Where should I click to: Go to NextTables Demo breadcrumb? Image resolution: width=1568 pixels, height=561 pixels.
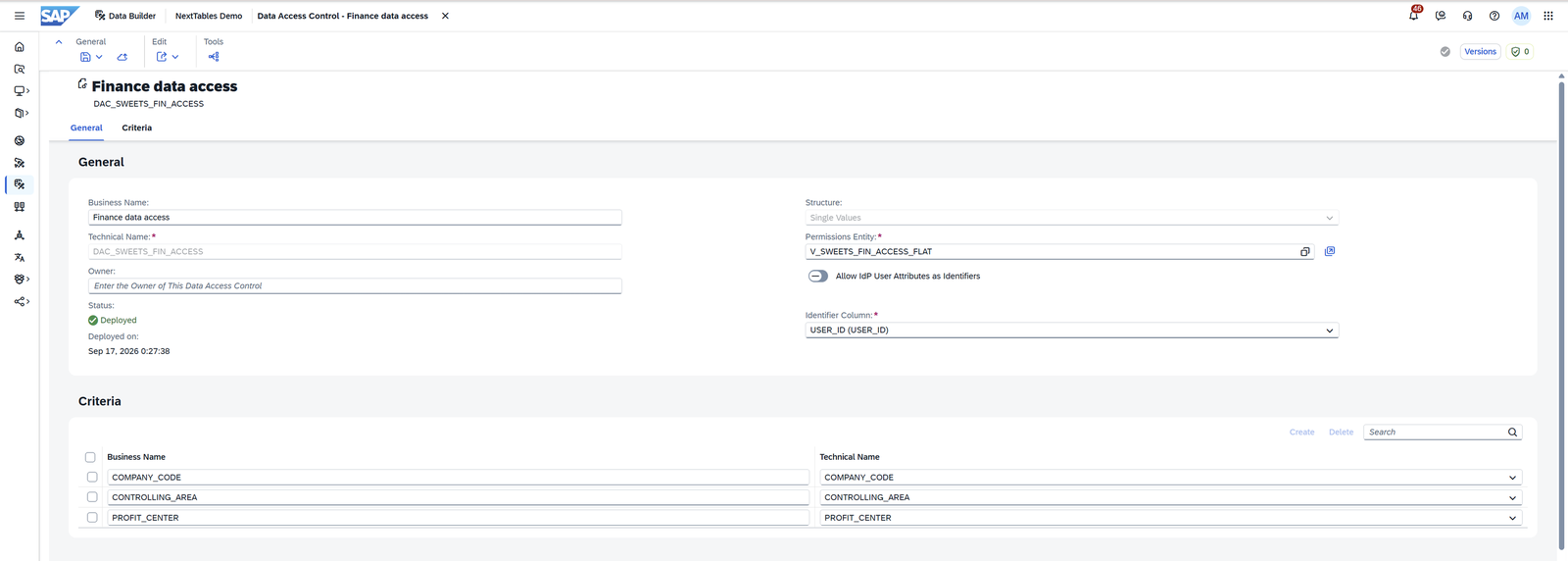(209, 16)
